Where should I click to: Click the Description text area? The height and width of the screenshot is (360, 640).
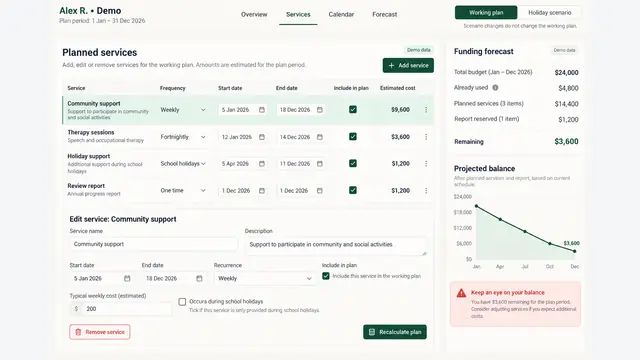point(336,247)
